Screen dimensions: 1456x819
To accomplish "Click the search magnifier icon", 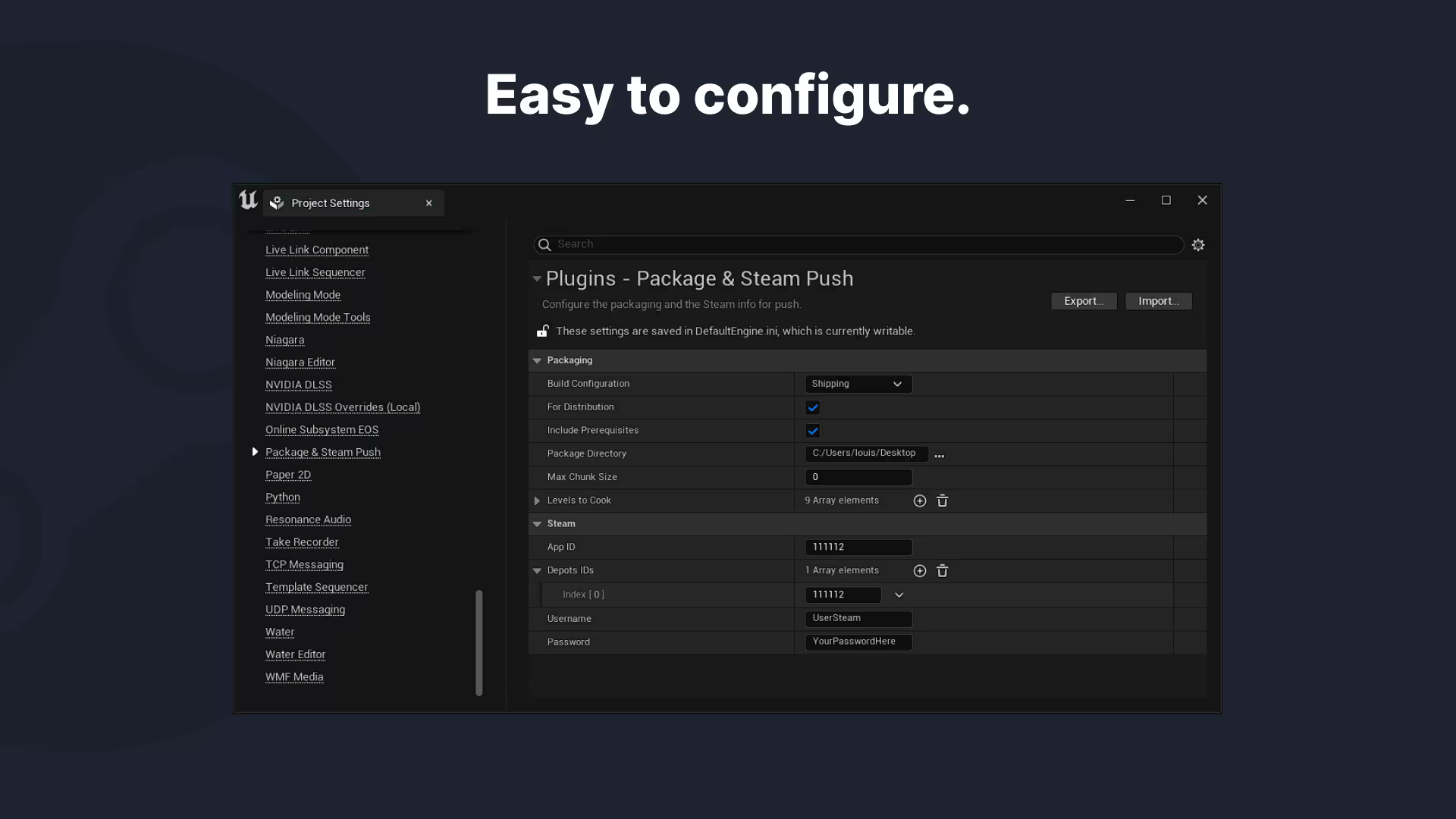I will pyautogui.click(x=544, y=245).
